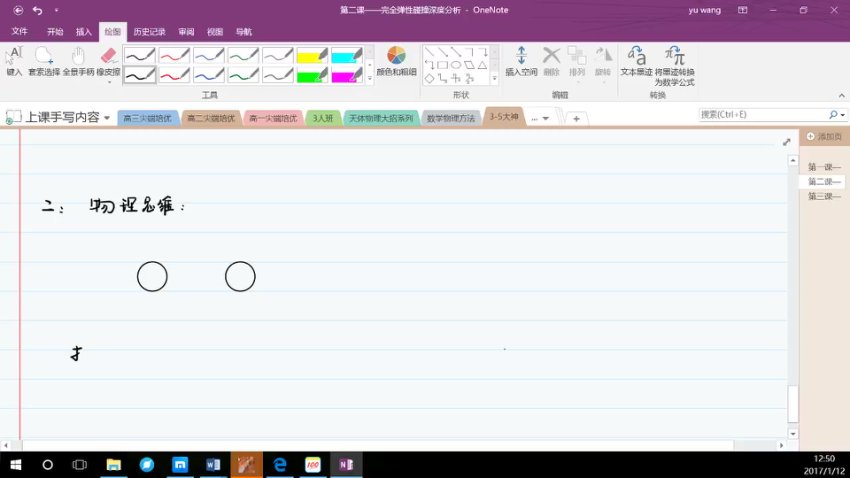
Task: Open Color & Thickness (颜色和粗细) settings
Action: [396, 61]
